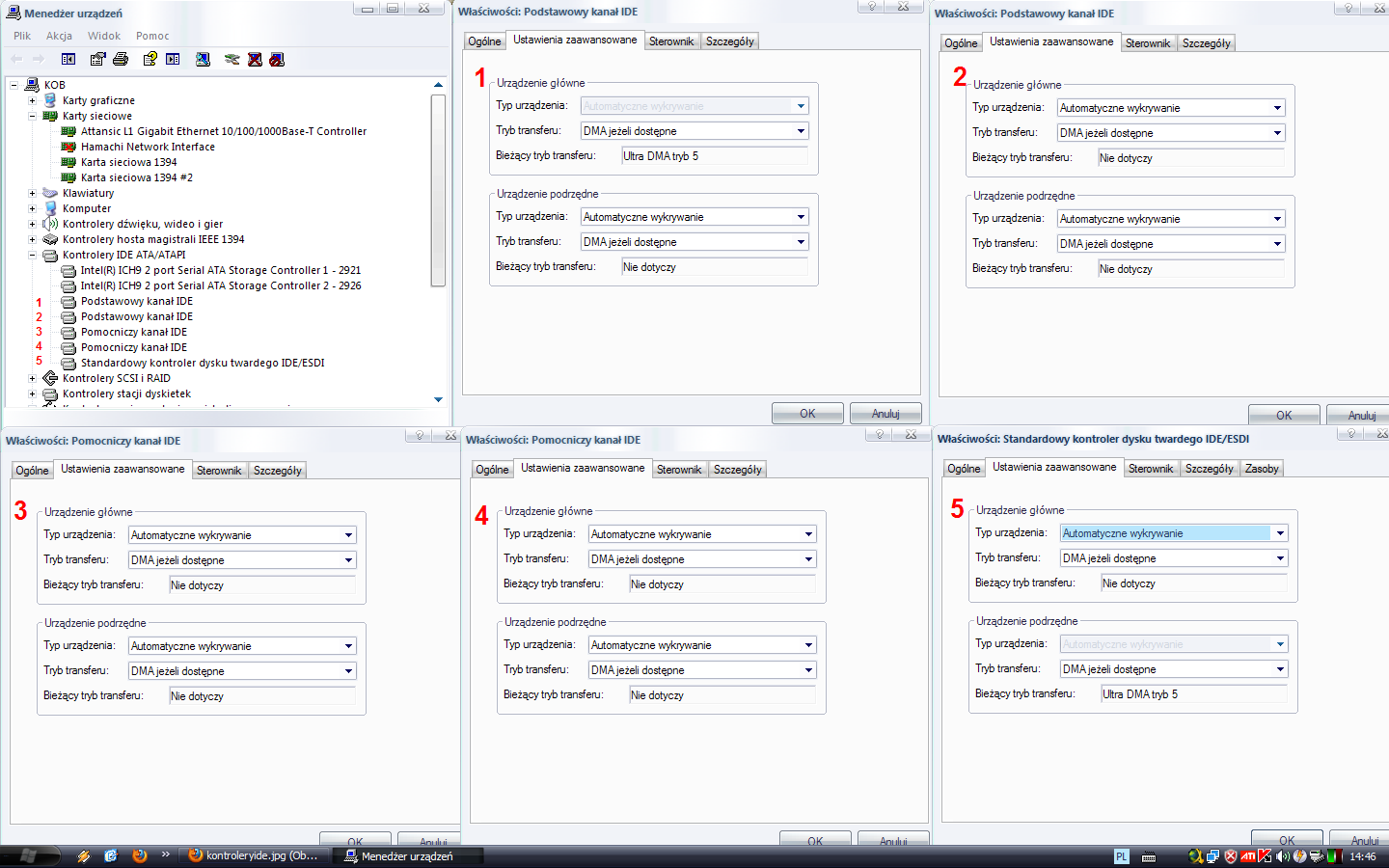Click the device tree scrollbar down arrow
This screenshot has width=1389, height=868.
tap(438, 399)
